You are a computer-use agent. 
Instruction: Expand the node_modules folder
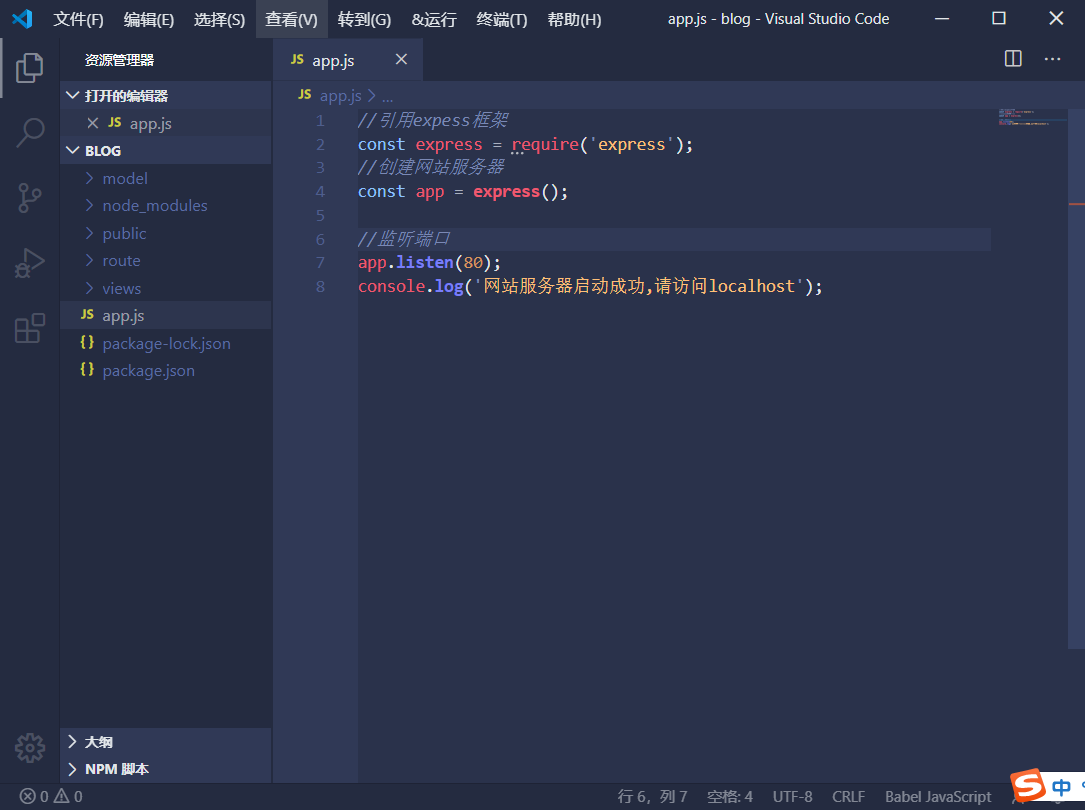click(154, 206)
